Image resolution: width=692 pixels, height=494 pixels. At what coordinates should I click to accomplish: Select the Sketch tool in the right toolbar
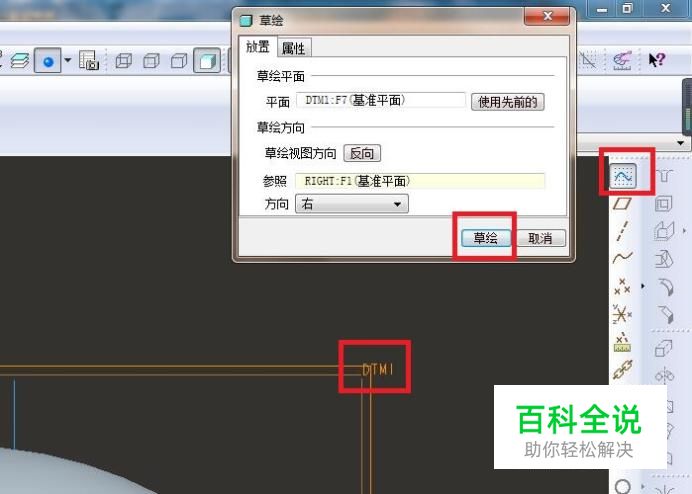click(x=623, y=176)
